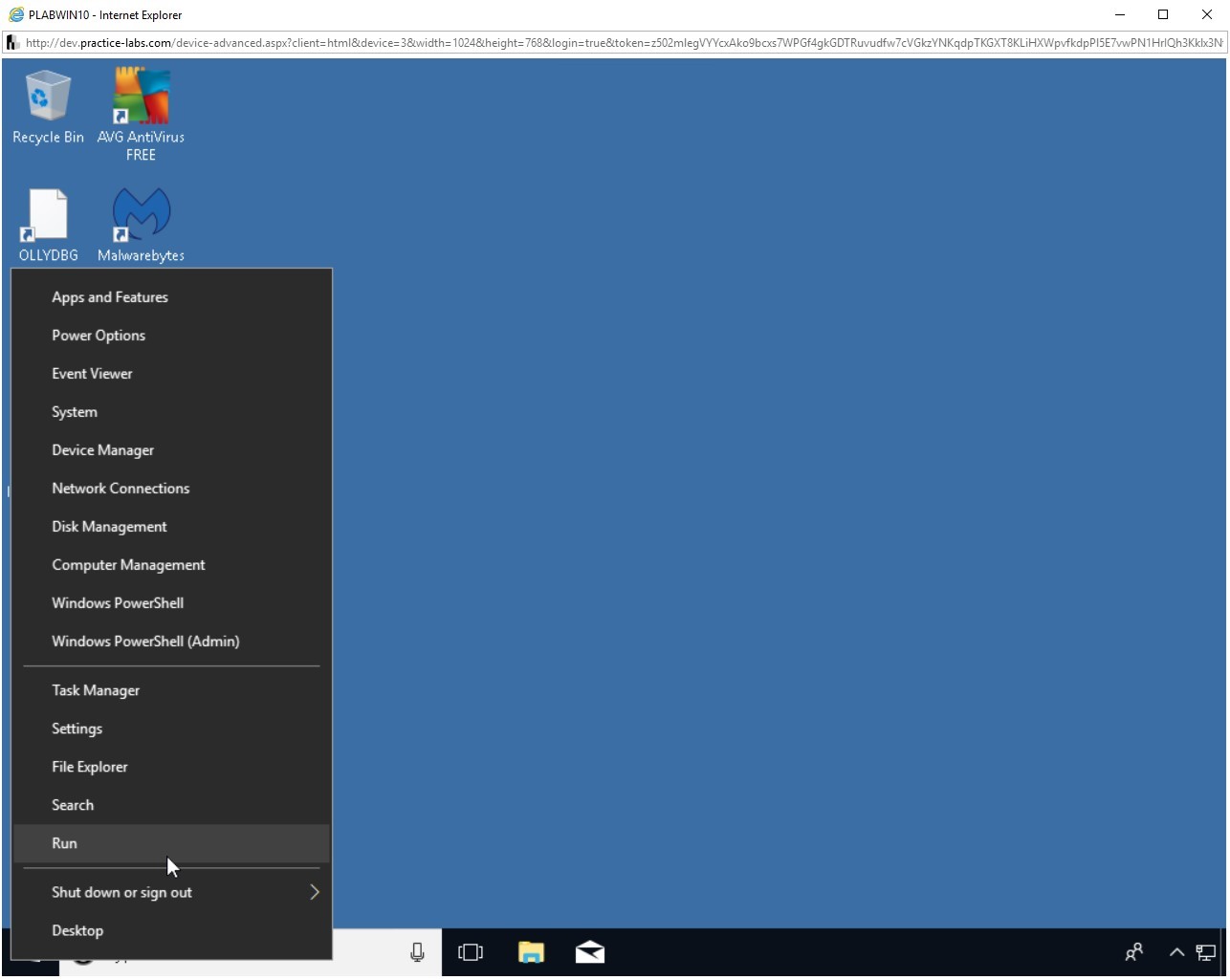Open Device Manager from the menu

click(102, 449)
